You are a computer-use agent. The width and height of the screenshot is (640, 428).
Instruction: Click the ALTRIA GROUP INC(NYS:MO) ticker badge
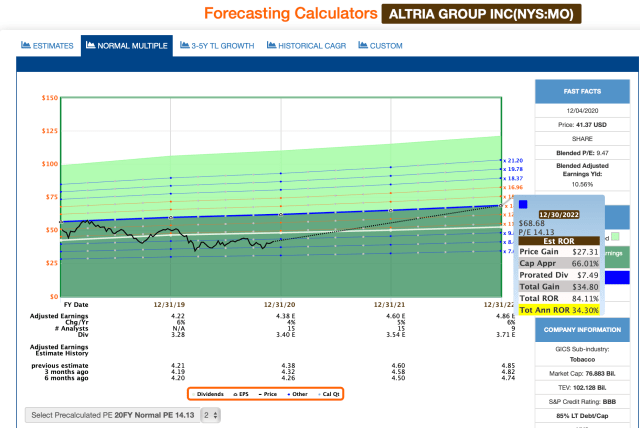(481, 14)
